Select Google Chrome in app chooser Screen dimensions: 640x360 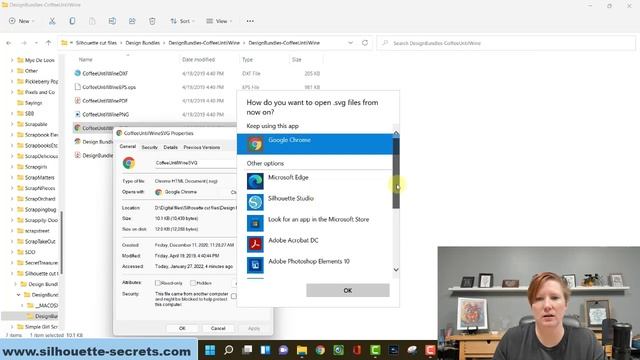315,144
